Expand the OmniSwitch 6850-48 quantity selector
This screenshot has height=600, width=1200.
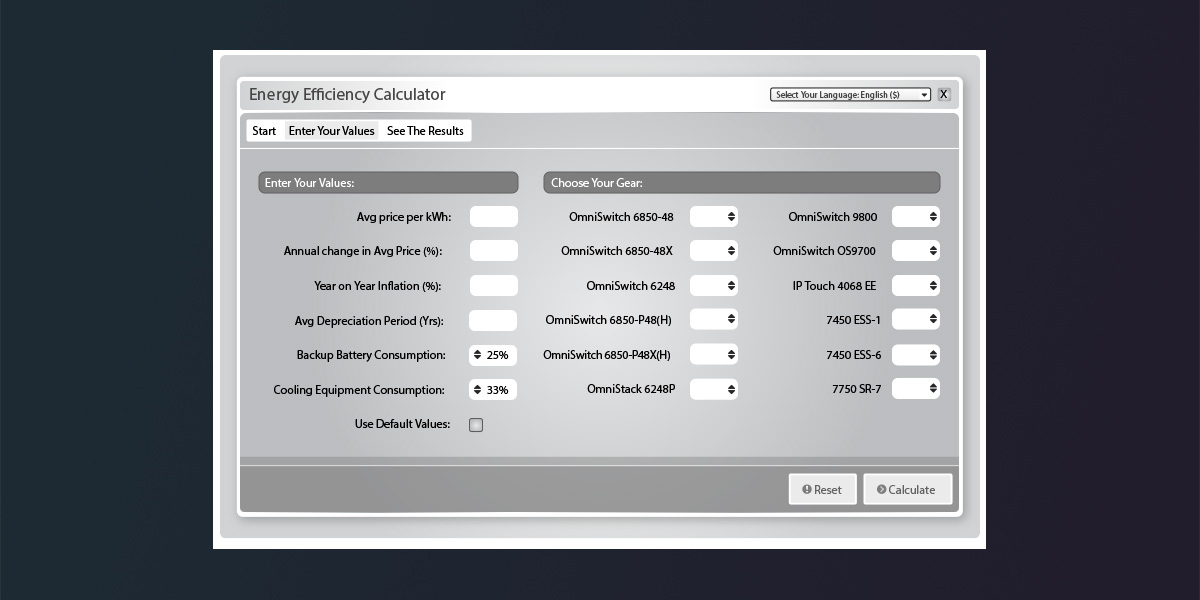coord(714,217)
